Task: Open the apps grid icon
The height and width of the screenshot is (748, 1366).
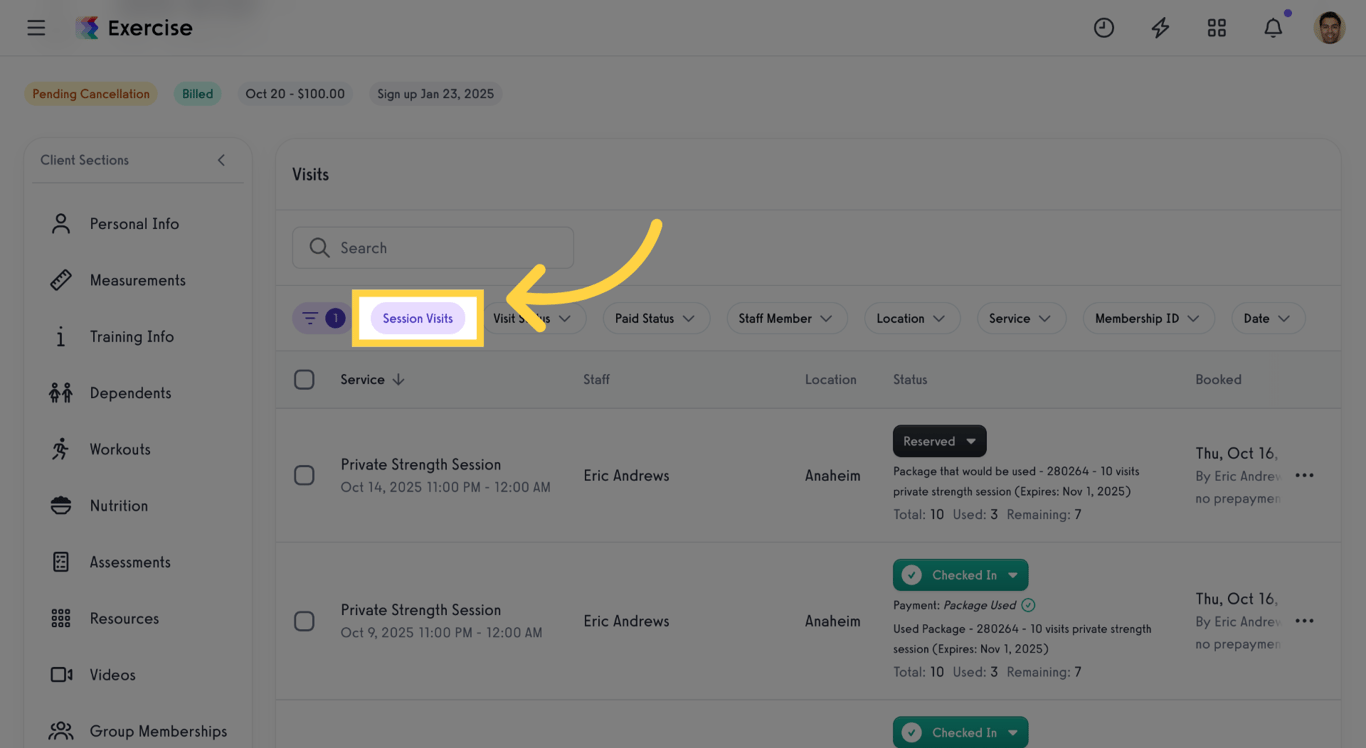Action: pos(1216,28)
